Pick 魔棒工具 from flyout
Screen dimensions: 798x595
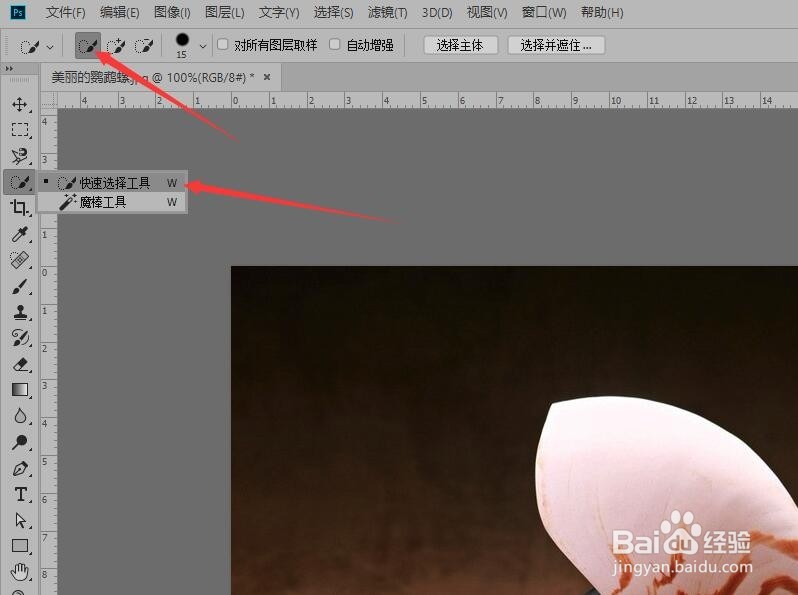(112, 202)
